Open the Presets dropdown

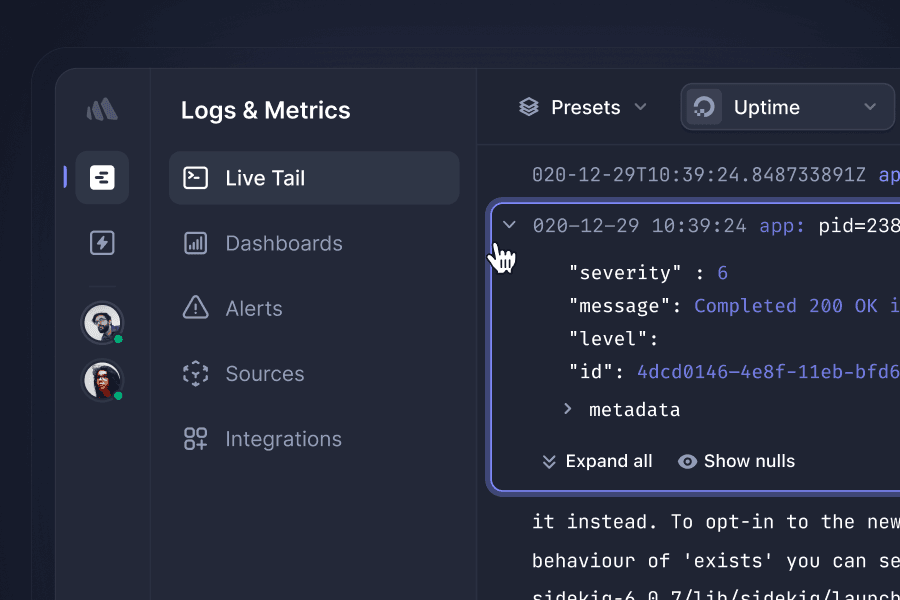click(x=584, y=107)
